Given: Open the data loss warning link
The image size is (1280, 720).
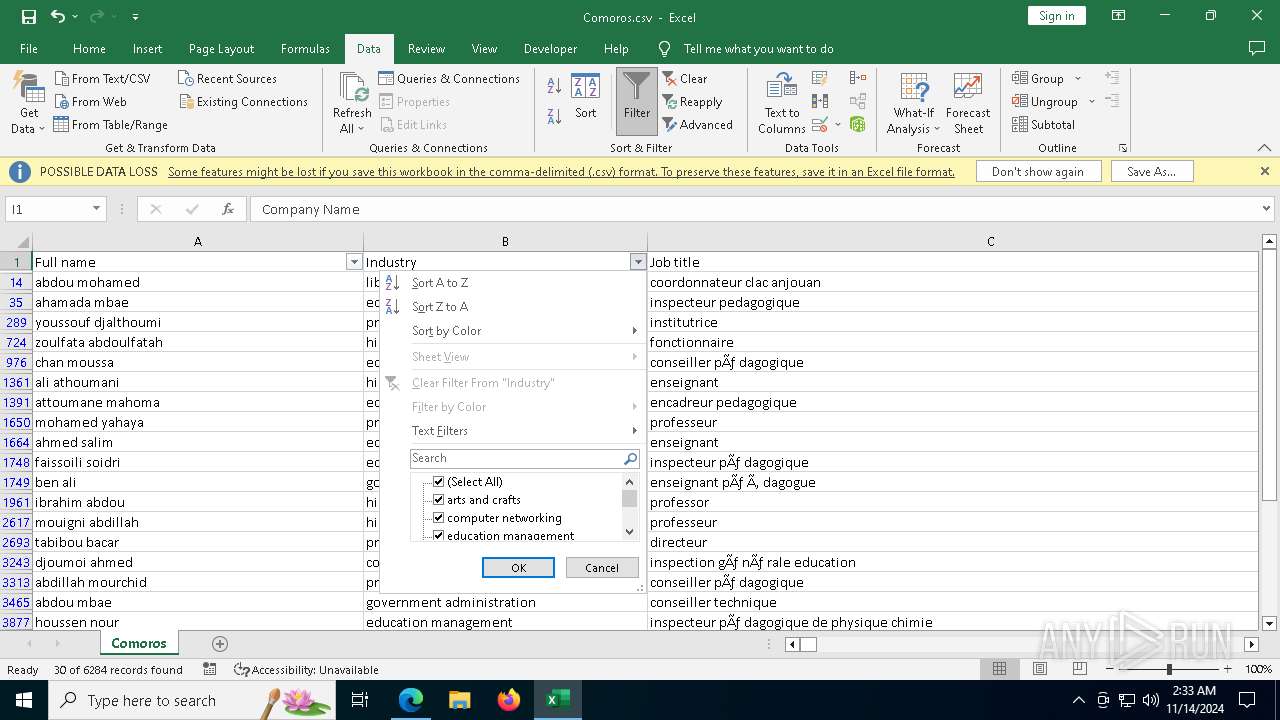Looking at the screenshot, I should [x=561, y=171].
